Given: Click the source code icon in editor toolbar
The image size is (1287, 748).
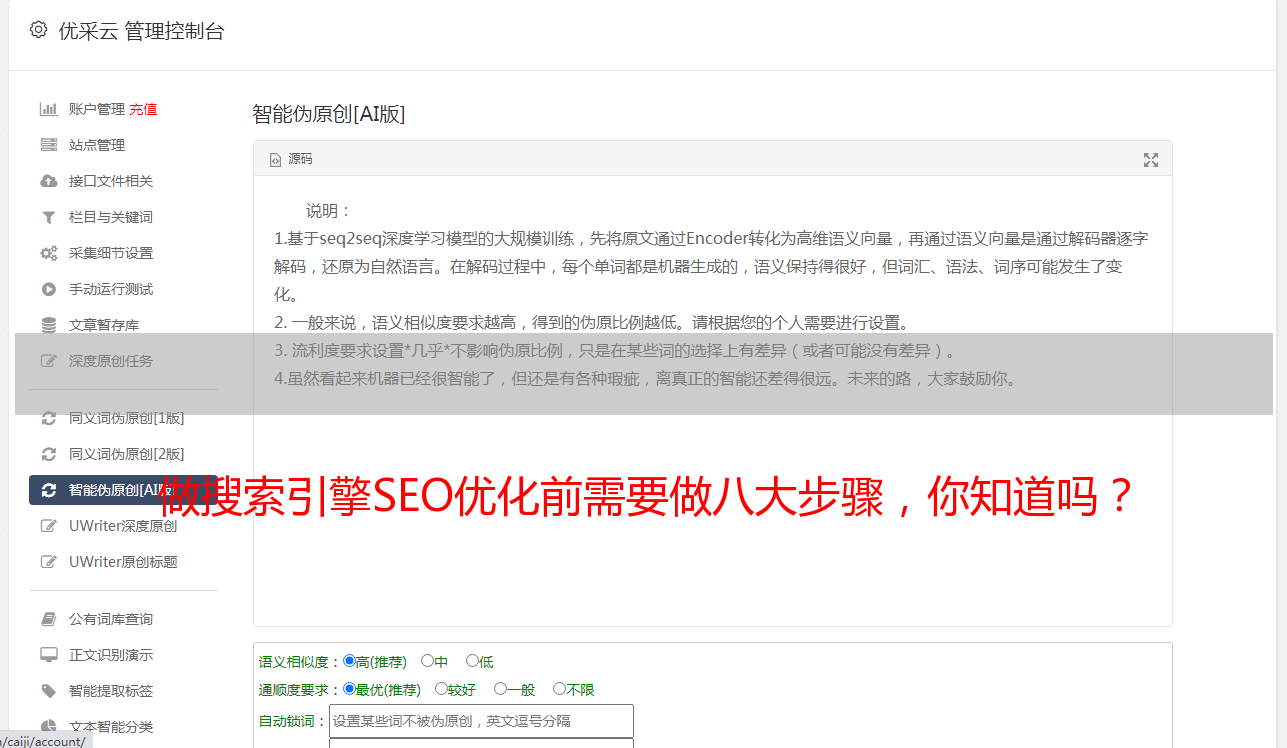Looking at the screenshot, I should click(276, 160).
